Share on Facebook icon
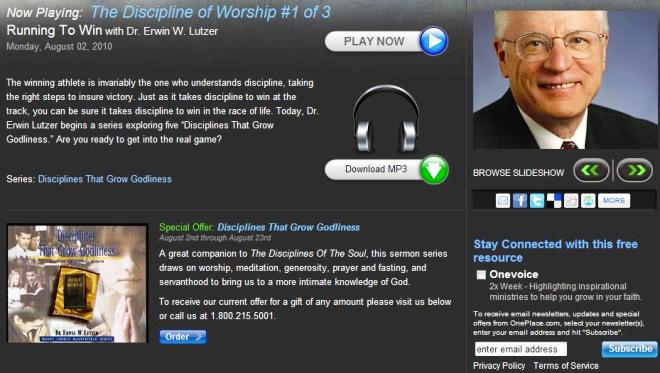The image size is (660, 373). (x=520, y=200)
